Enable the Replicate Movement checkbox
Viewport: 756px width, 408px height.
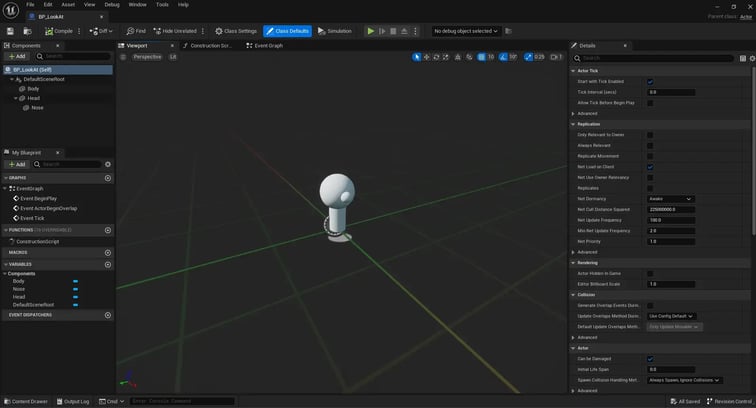(650, 156)
